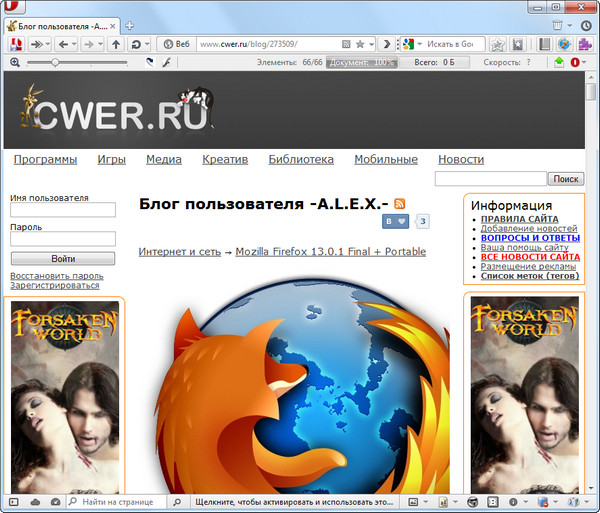Screen dimensions: 600x513
Task: Open a new tab with the plus button
Action: [130, 23]
